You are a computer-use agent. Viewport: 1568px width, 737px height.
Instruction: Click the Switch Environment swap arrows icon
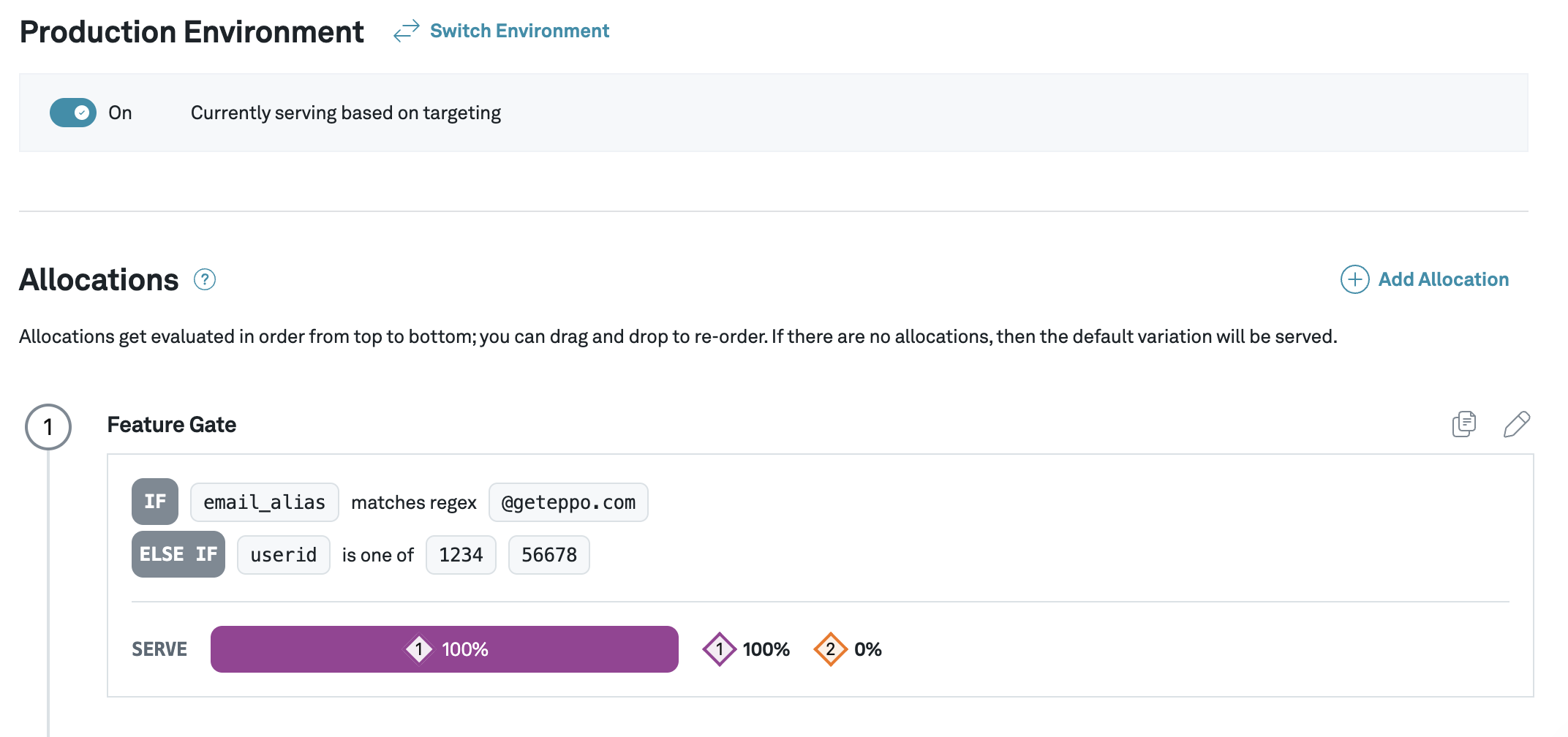405,31
